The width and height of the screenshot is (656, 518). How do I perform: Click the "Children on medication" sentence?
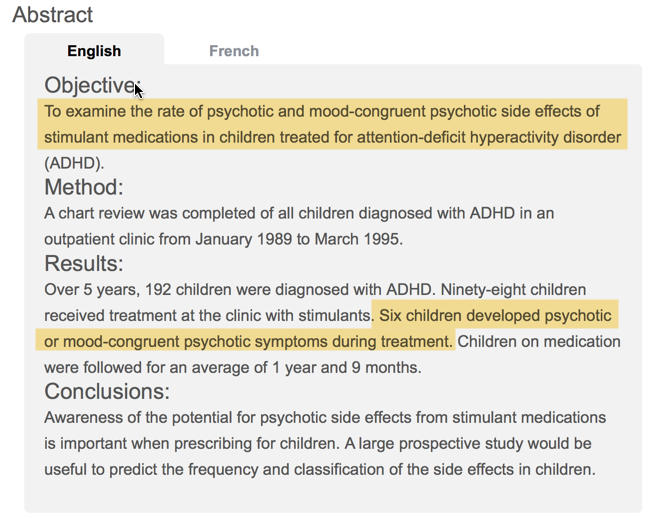538,342
